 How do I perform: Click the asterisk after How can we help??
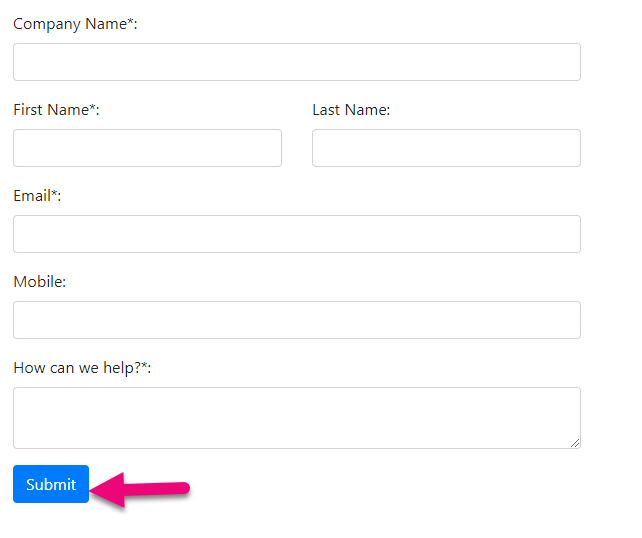(144, 366)
